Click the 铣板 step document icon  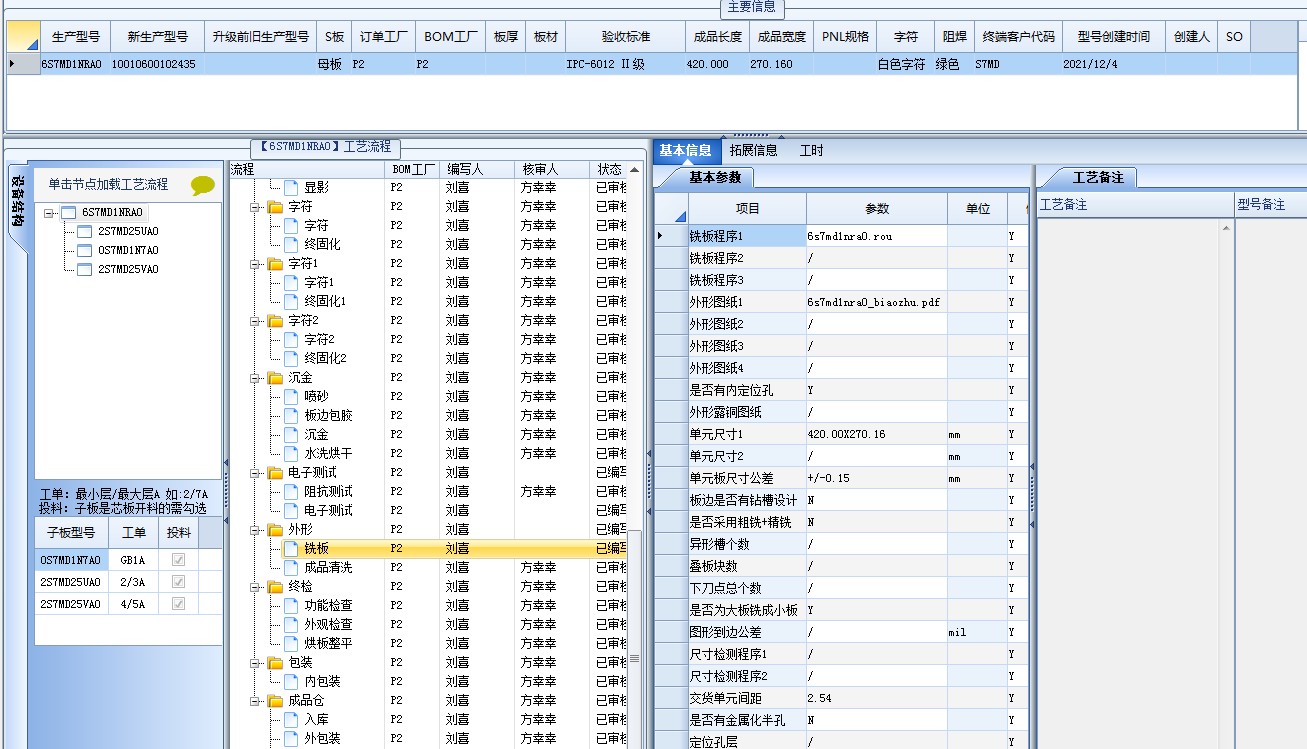(x=291, y=548)
